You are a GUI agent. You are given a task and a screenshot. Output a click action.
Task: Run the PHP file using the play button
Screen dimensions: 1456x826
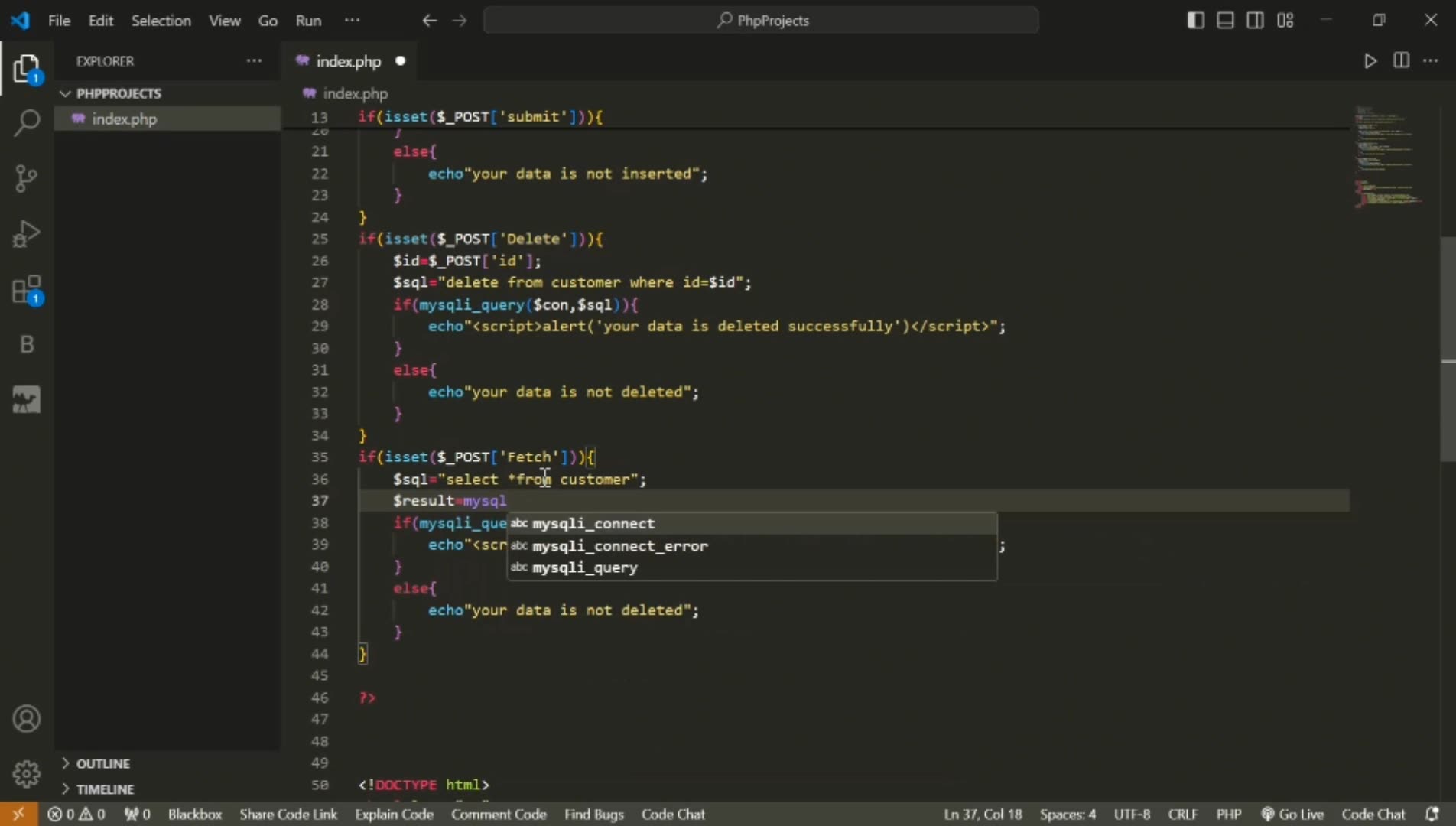(1370, 61)
